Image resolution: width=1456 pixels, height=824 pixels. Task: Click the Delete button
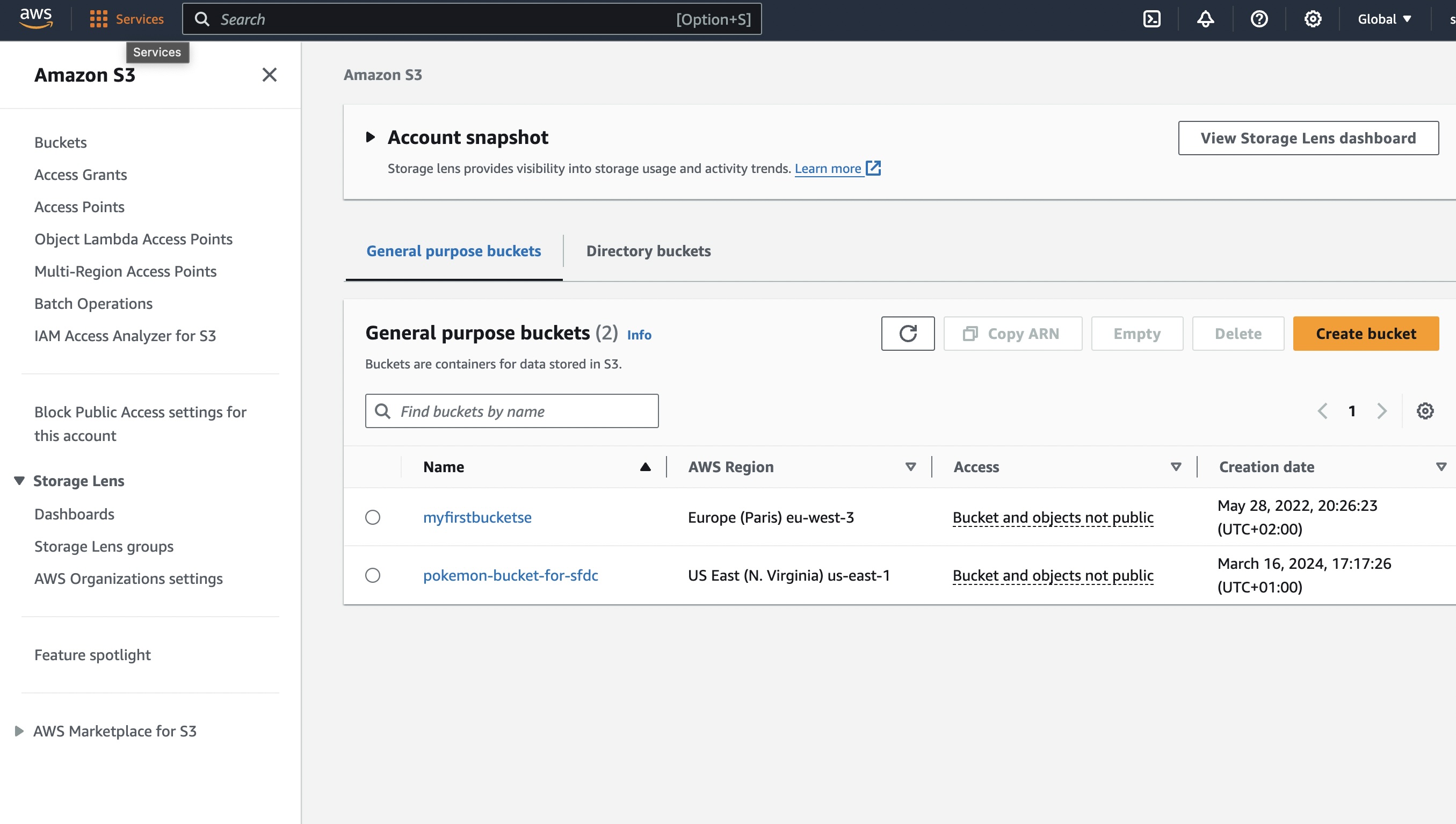click(1237, 334)
